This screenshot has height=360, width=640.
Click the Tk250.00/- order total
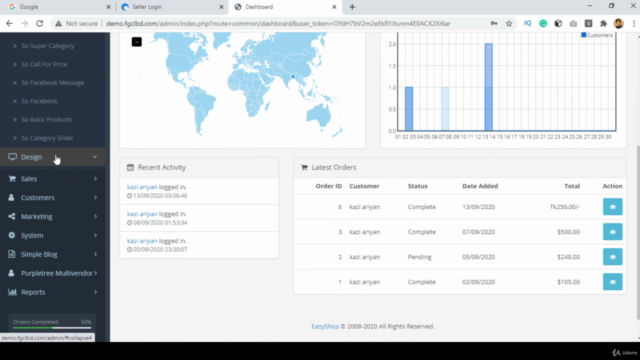click(564, 207)
